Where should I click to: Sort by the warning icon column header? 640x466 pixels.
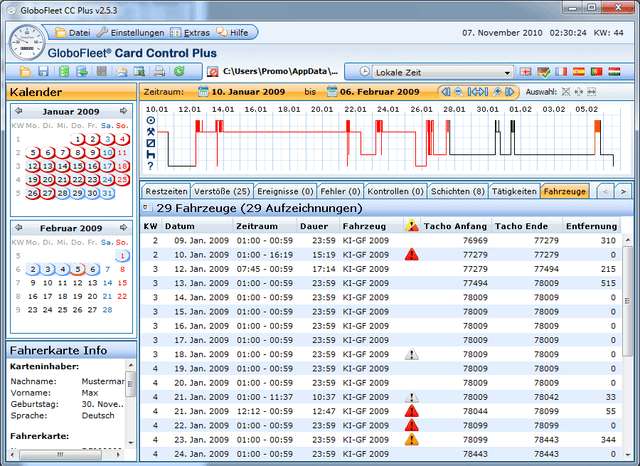click(x=411, y=226)
